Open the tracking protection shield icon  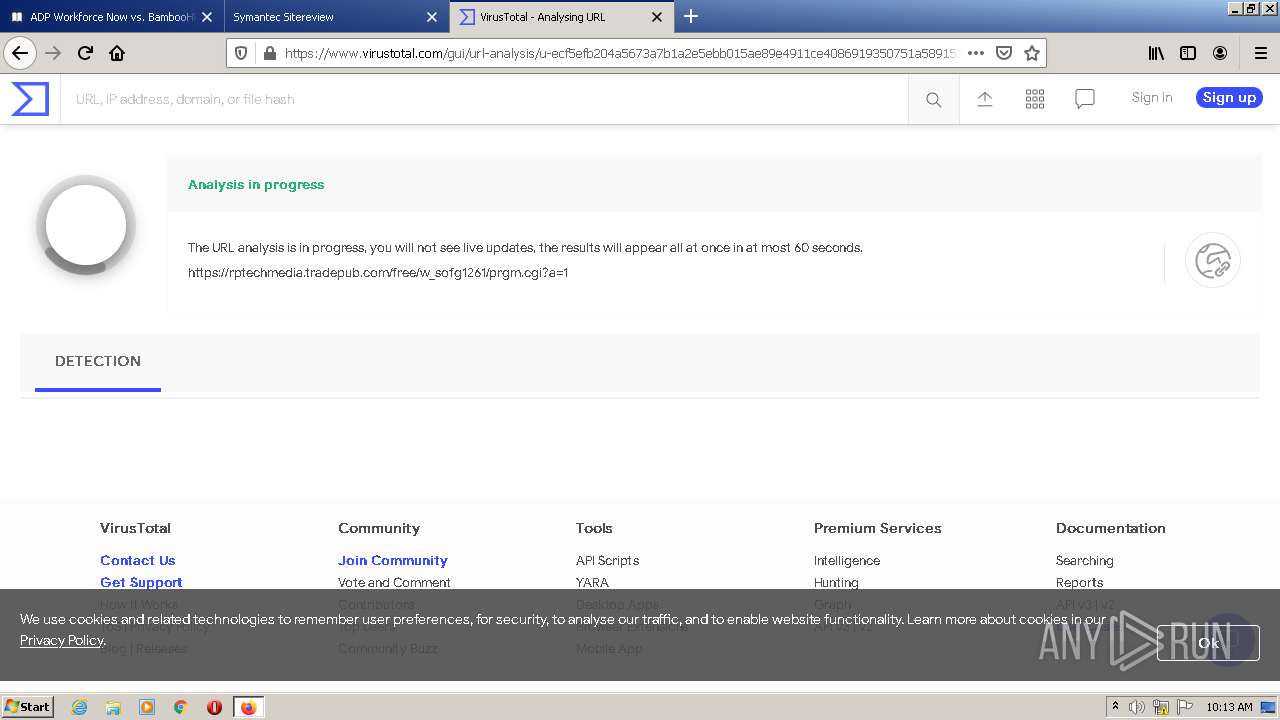point(241,53)
